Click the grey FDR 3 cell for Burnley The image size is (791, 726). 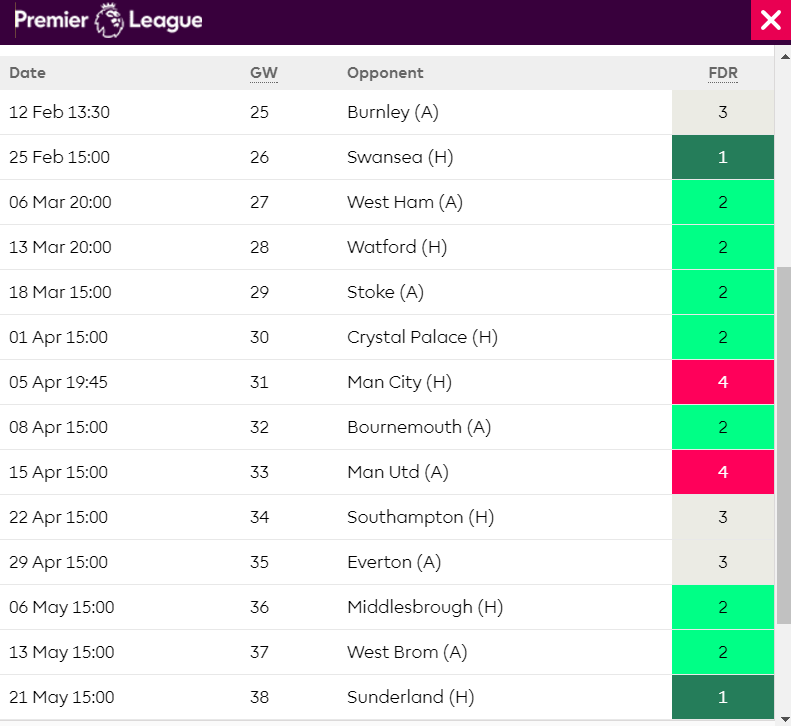pos(723,112)
